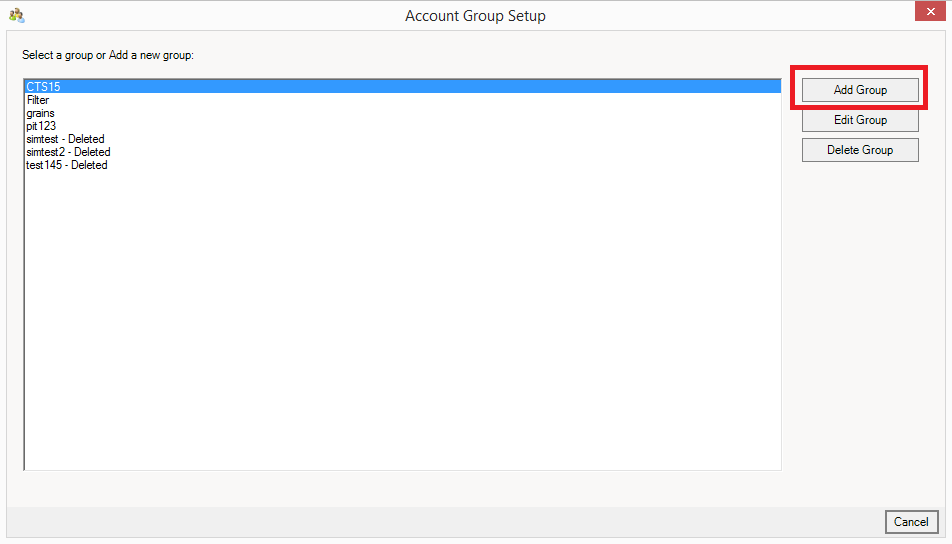Select the Filter group entry
The image size is (952, 544).
click(x=38, y=100)
